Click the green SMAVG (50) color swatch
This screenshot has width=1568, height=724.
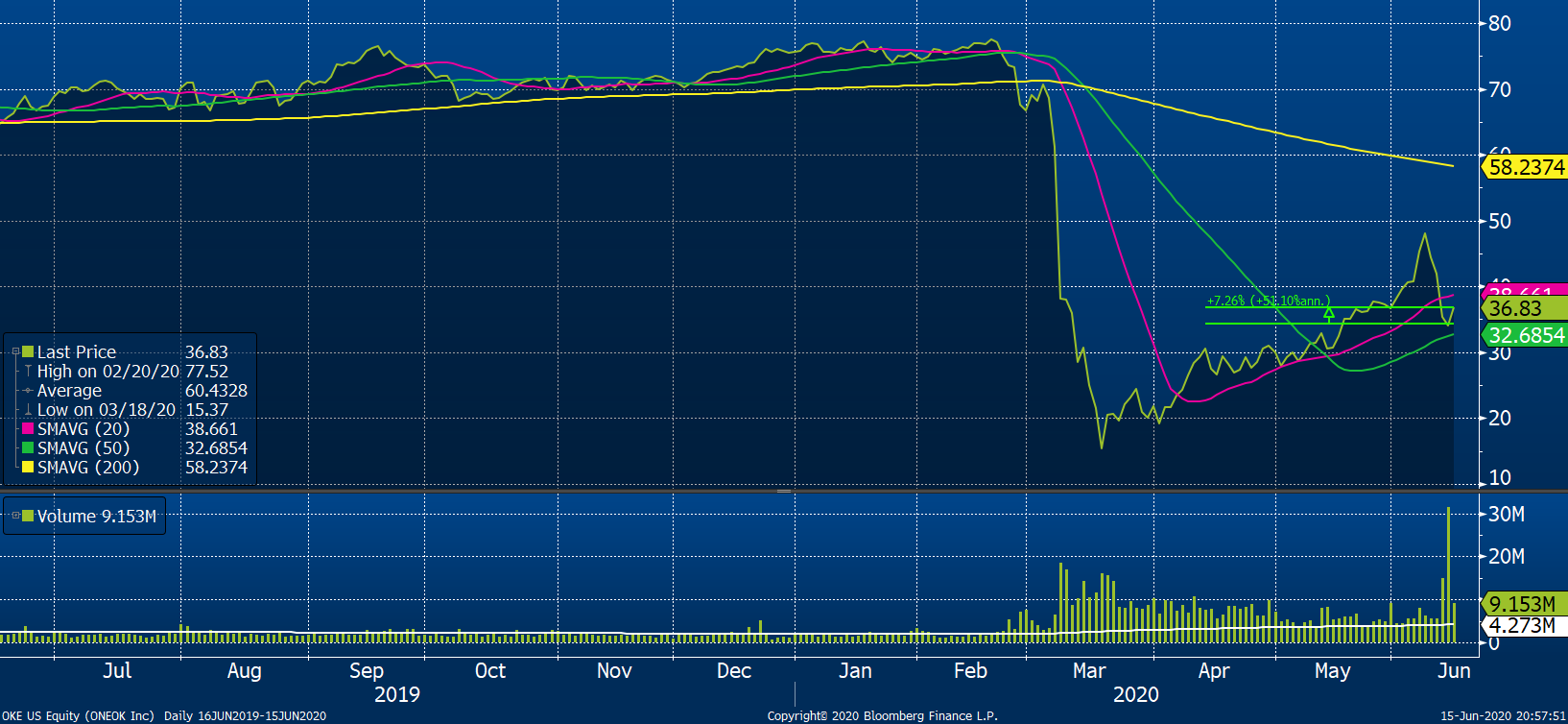(x=28, y=448)
